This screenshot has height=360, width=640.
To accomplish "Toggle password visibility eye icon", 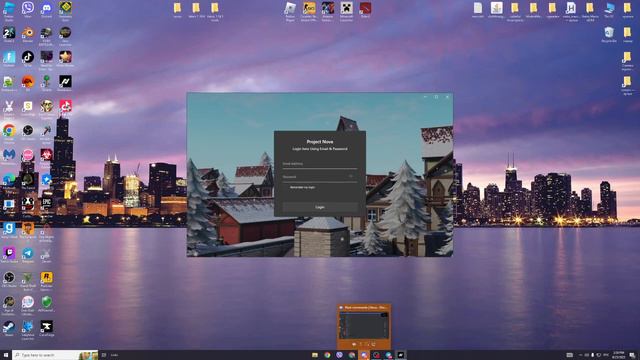I will click(351, 176).
